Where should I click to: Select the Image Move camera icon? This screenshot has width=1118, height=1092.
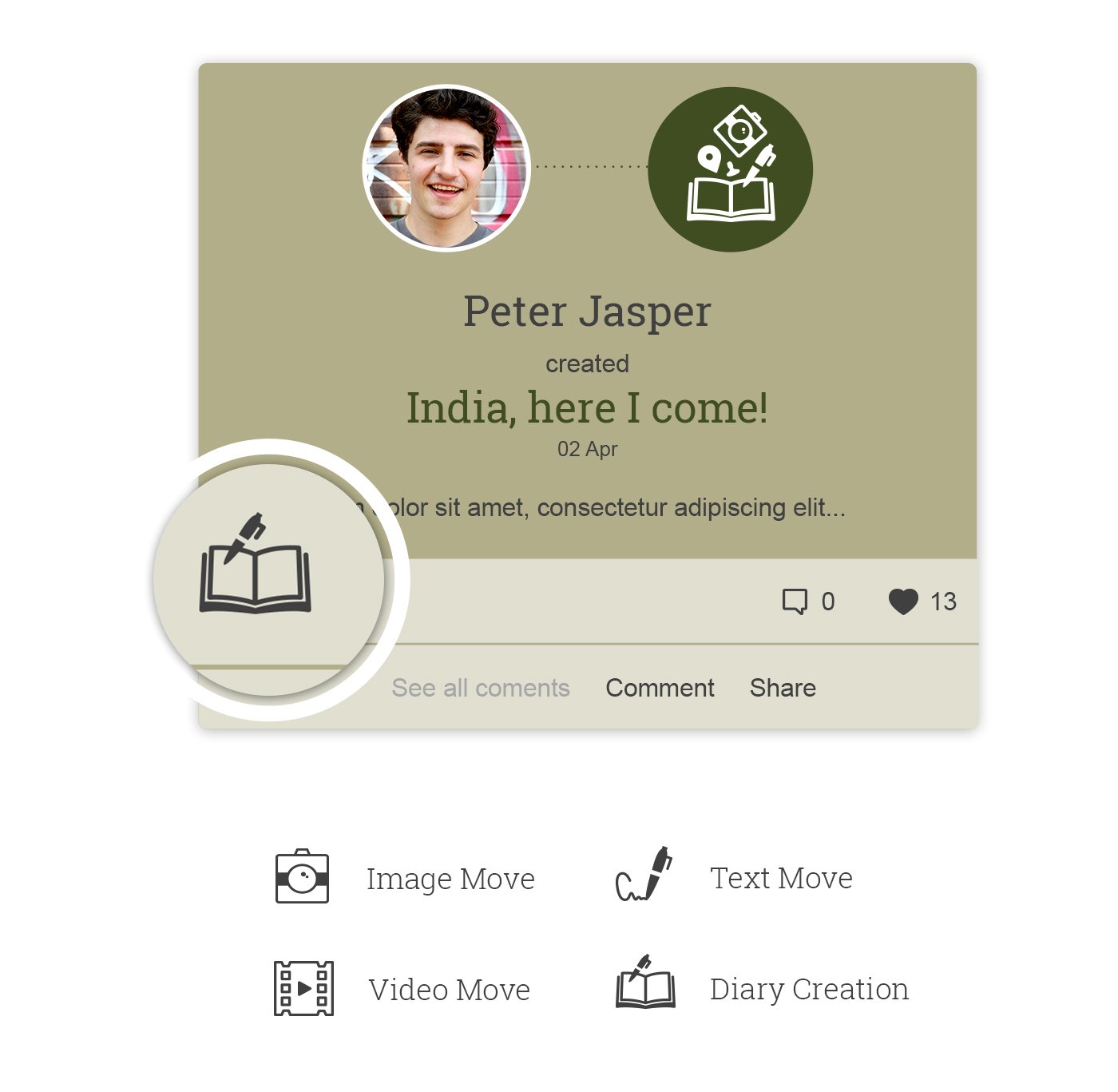[302, 876]
